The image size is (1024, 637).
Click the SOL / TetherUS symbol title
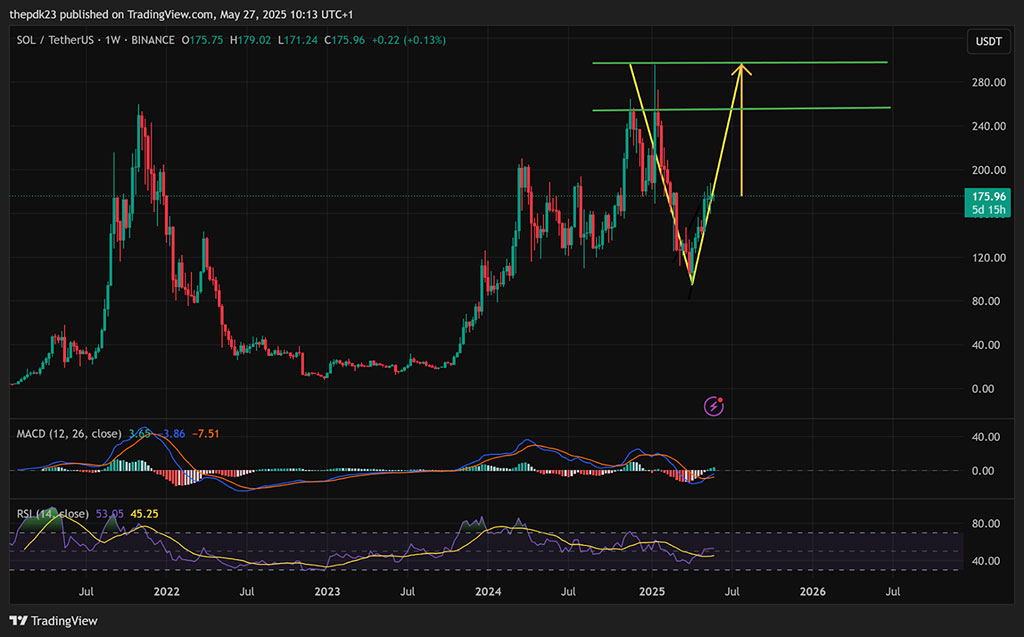pos(56,40)
